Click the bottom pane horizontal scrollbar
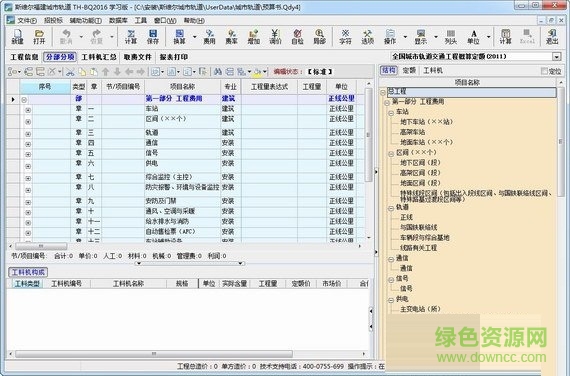Image resolution: width=570 pixels, height=376 pixels. pyautogui.click(x=154, y=353)
